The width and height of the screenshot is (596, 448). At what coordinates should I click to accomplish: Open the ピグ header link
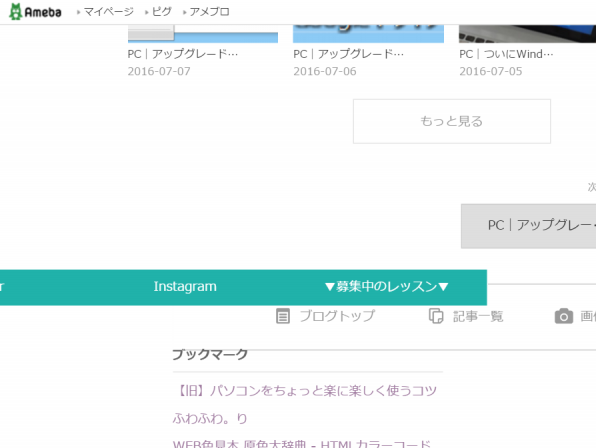pyautogui.click(x=162, y=12)
